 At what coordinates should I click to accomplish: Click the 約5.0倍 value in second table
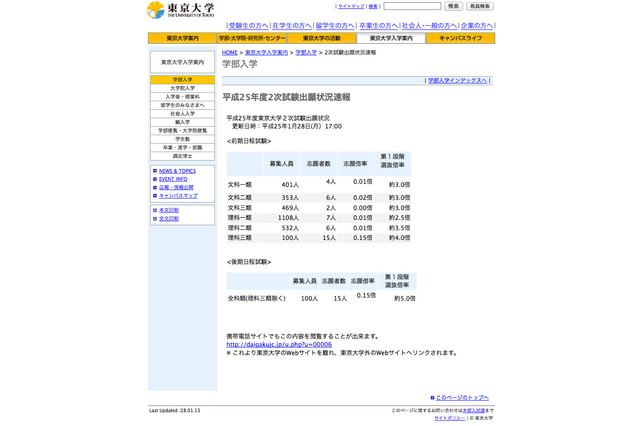coord(405,299)
